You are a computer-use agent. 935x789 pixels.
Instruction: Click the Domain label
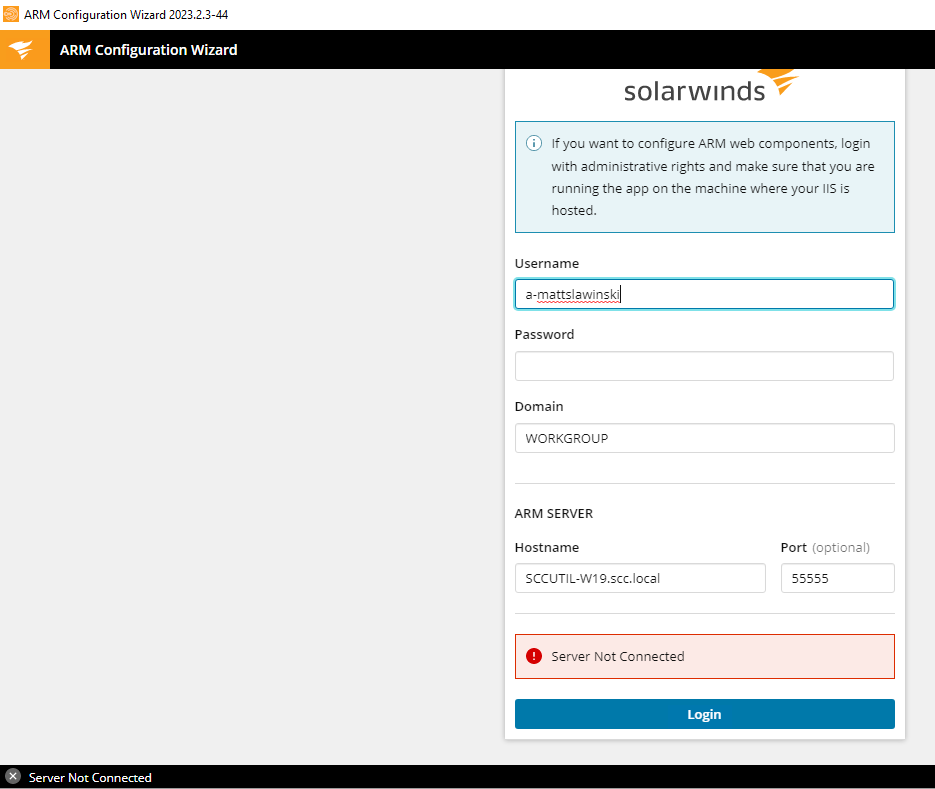pos(539,407)
